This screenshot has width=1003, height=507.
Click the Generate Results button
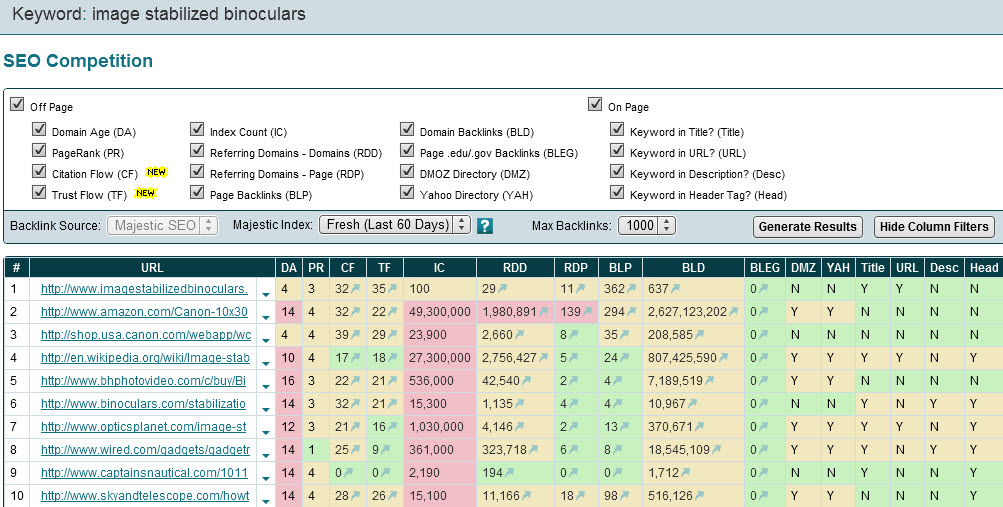pyautogui.click(x=807, y=226)
